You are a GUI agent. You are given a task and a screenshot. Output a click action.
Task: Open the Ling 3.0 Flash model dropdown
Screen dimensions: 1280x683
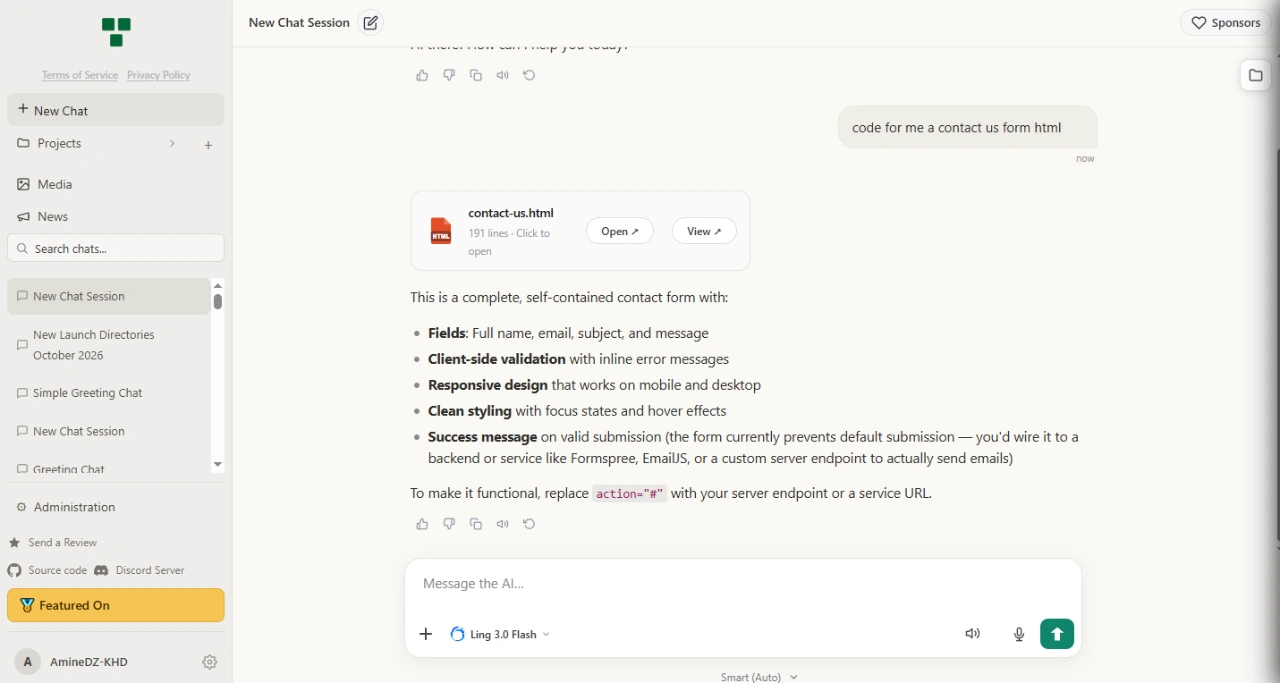tap(500, 634)
